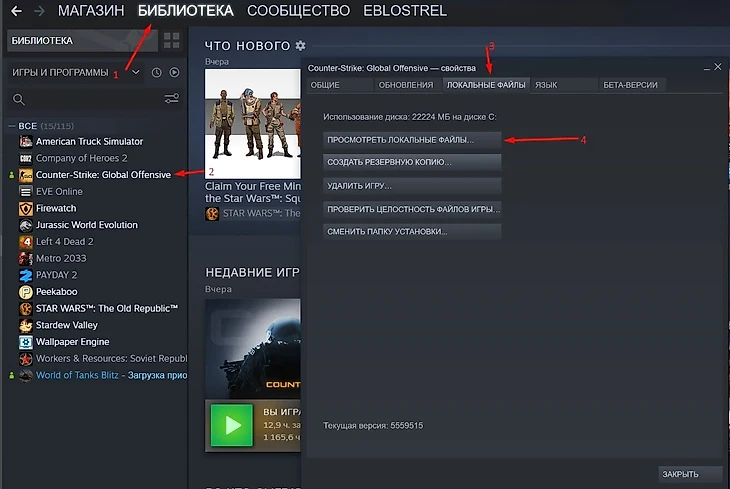
Task: Click the Stardew Valley chicken icon
Action: (x=26, y=325)
